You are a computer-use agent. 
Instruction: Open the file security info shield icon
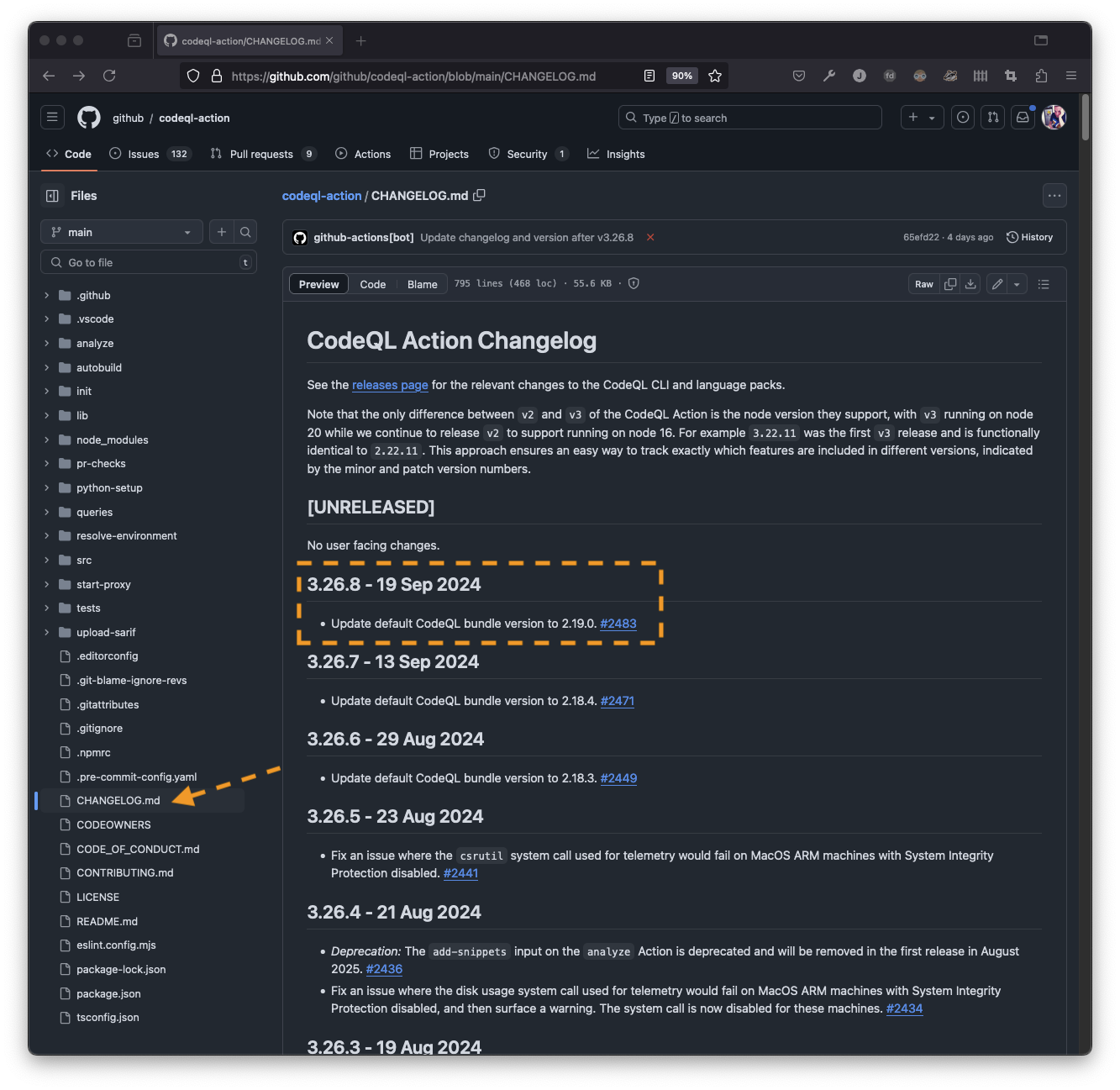click(634, 283)
